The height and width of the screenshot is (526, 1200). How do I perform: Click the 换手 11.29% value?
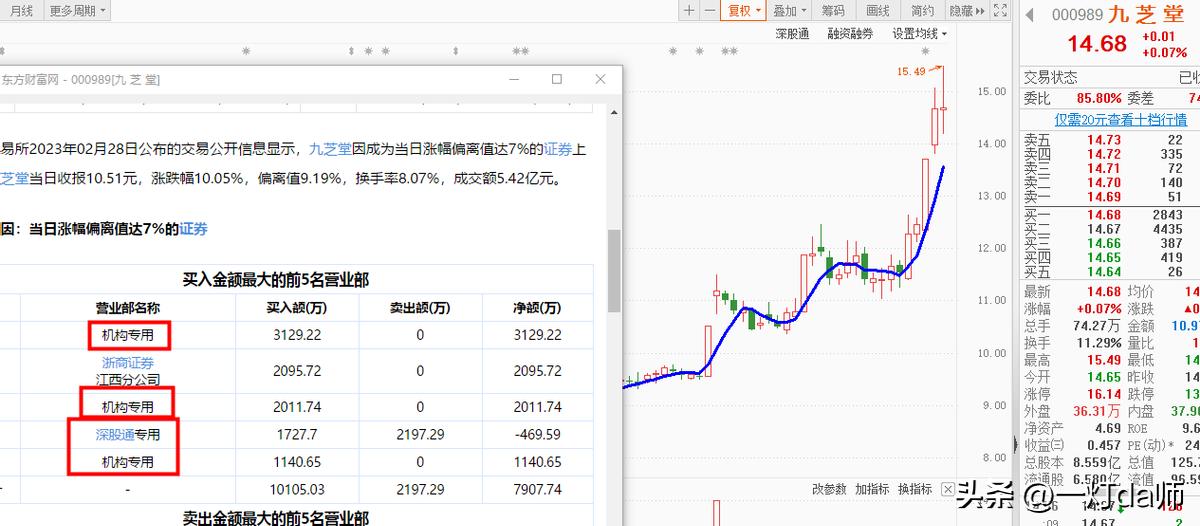pos(1099,343)
